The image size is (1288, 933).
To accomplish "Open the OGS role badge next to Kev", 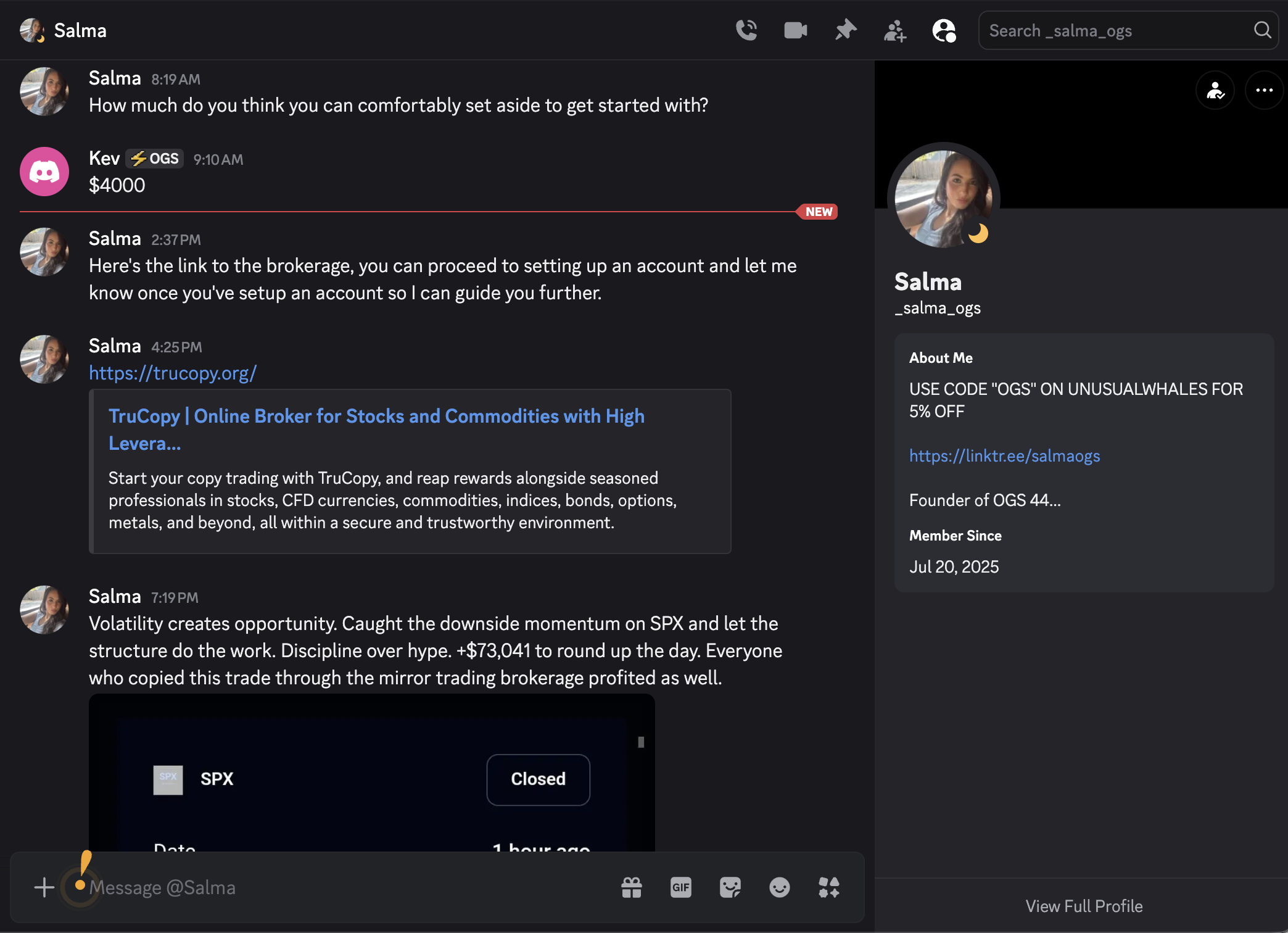I will [x=154, y=158].
